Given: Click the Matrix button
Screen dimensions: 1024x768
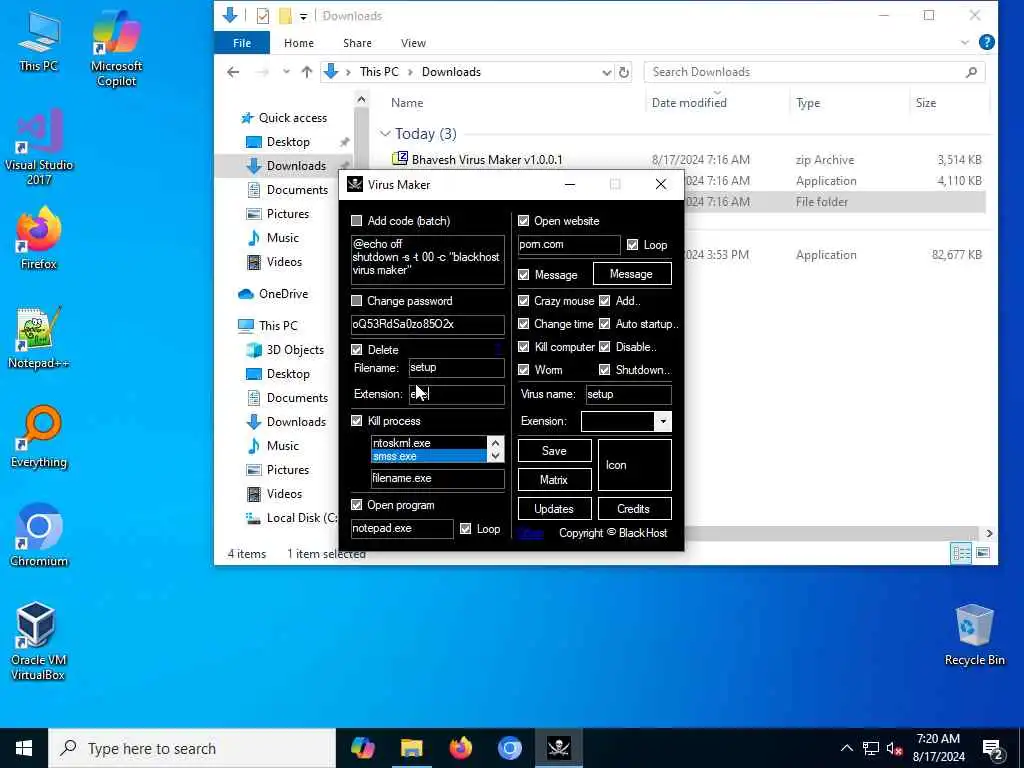Looking at the screenshot, I should (x=554, y=479).
